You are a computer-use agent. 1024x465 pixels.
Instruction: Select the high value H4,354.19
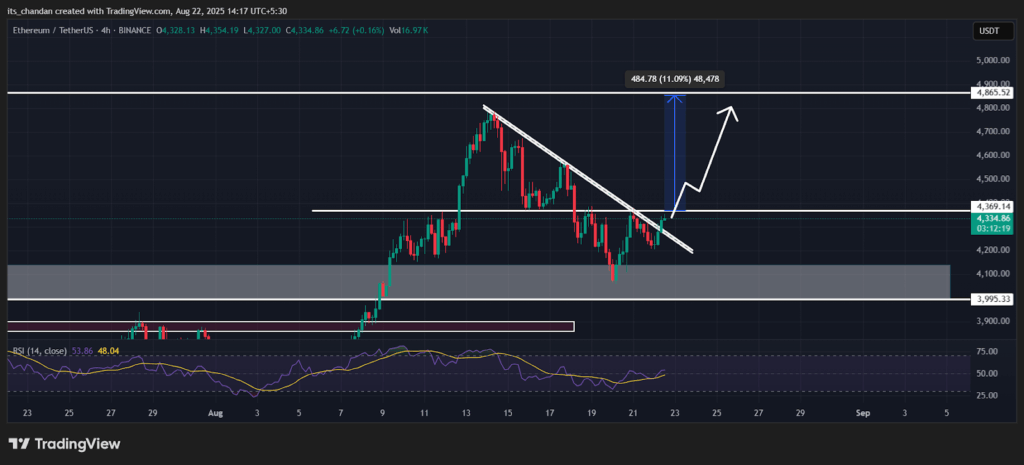(221, 31)
